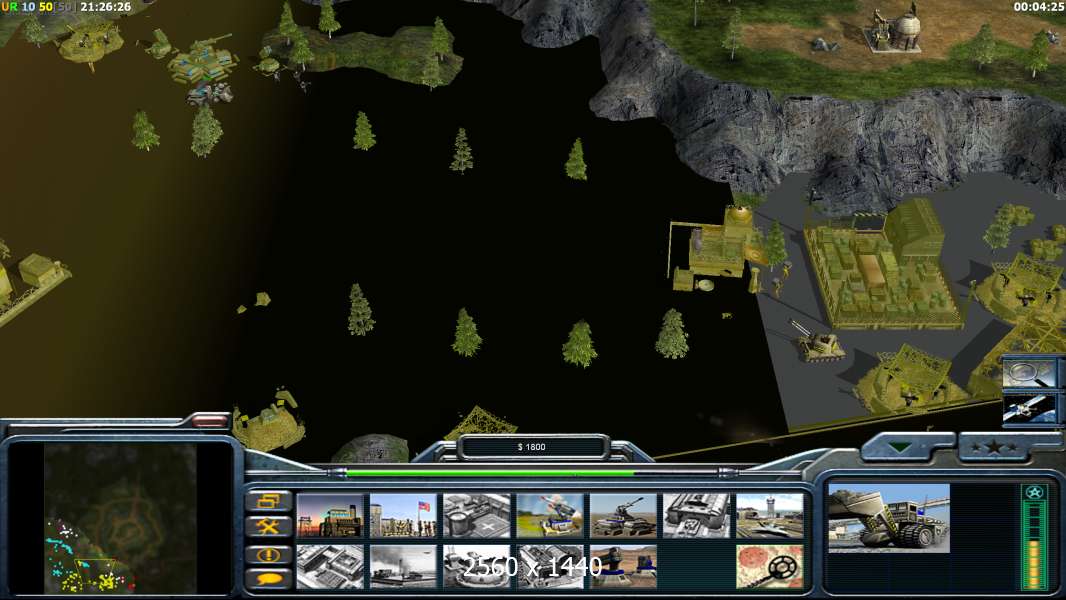Image resolution: width=1066 pixels, height=600 pixels.
Task: Click the 21:26:26 clock readout
Action: (105, 7)
